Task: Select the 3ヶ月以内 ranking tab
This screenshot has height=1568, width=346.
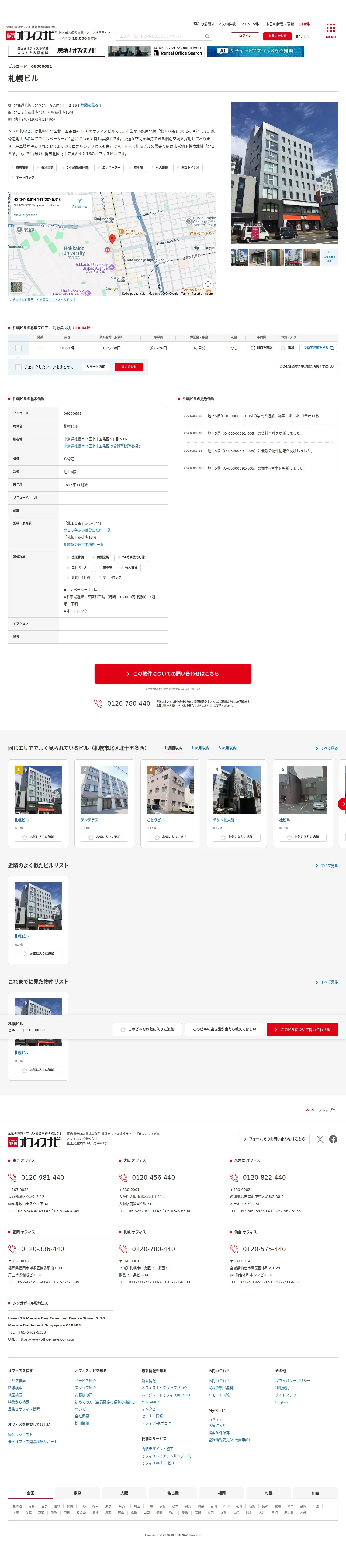Action: [227, 748]
